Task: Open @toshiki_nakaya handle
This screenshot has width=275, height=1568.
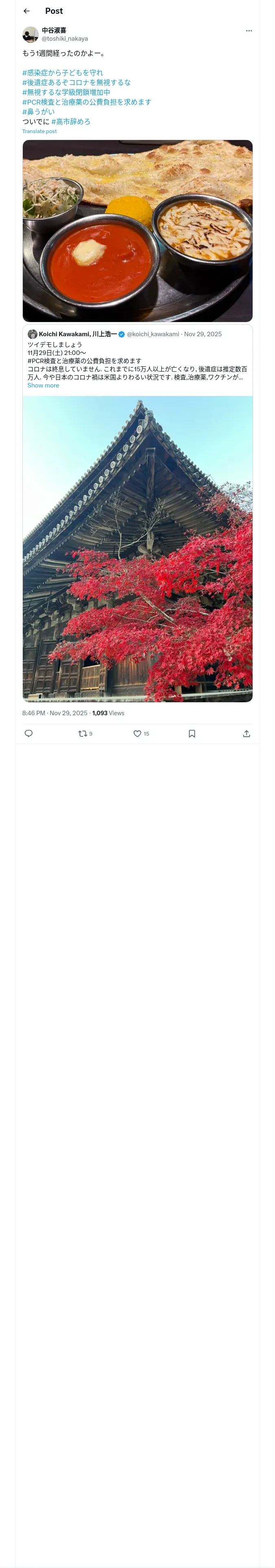Action: 65,38
